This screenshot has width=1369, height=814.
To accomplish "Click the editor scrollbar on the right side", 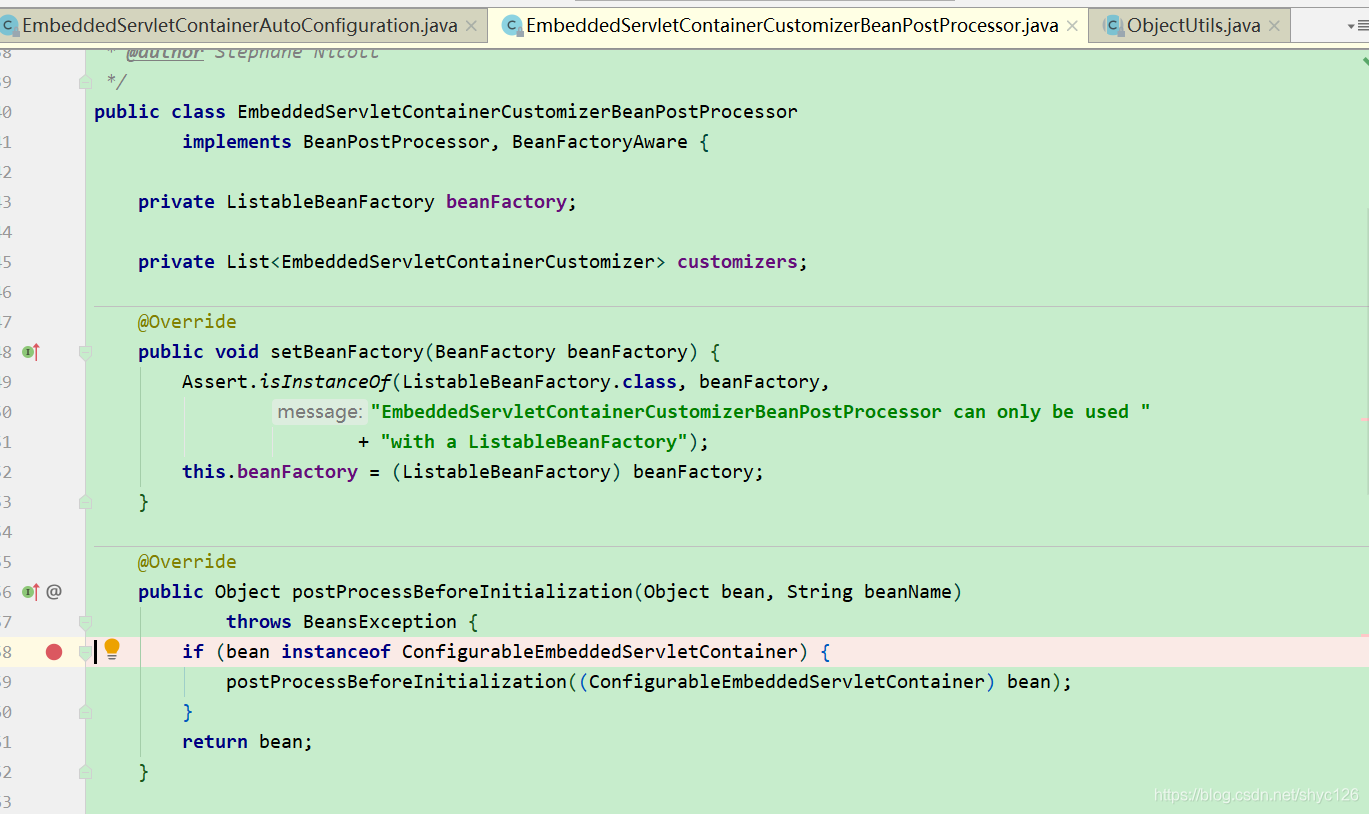I will coord(1363,400).
